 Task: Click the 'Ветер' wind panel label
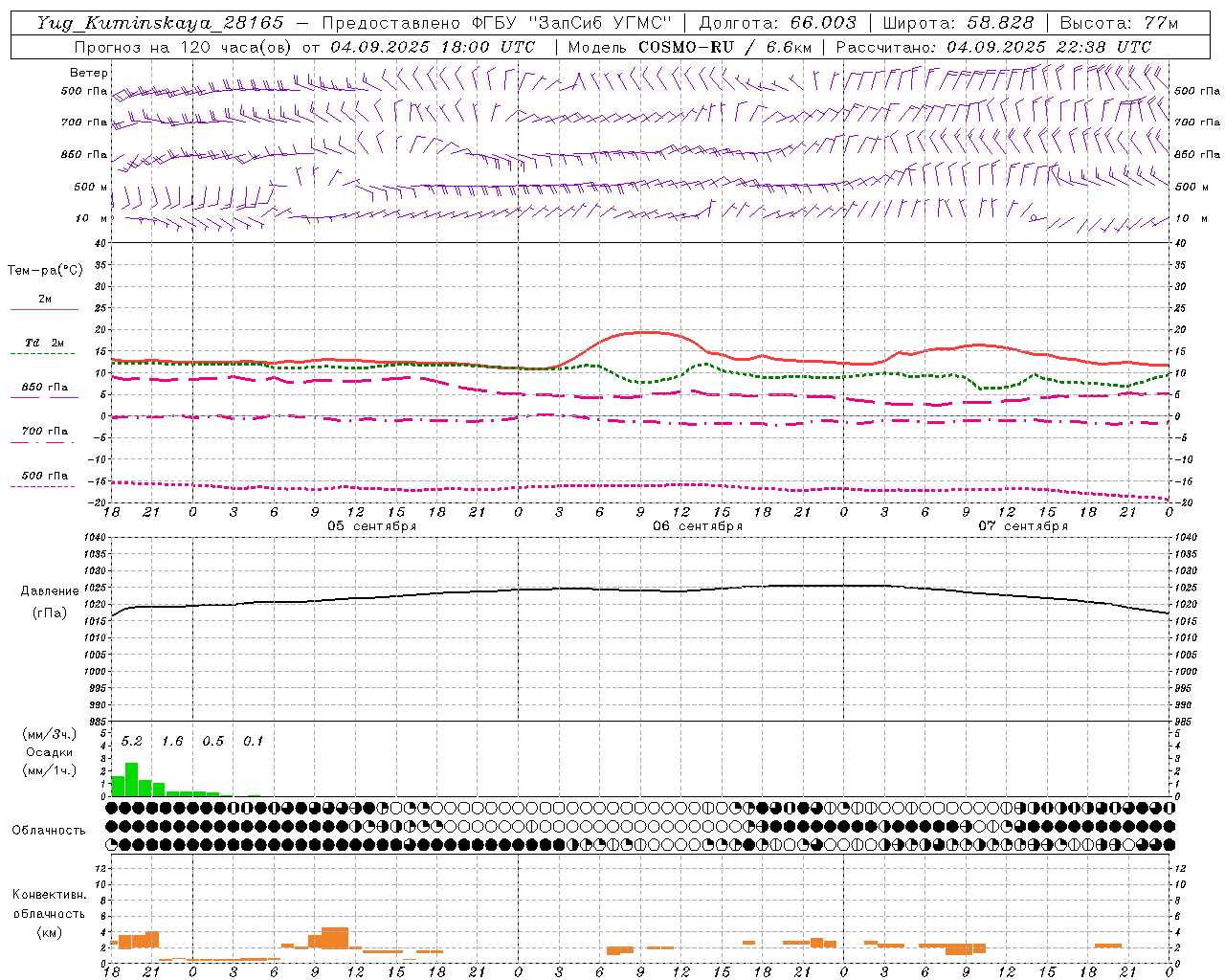pyautogui.click(x=89, y=73)
